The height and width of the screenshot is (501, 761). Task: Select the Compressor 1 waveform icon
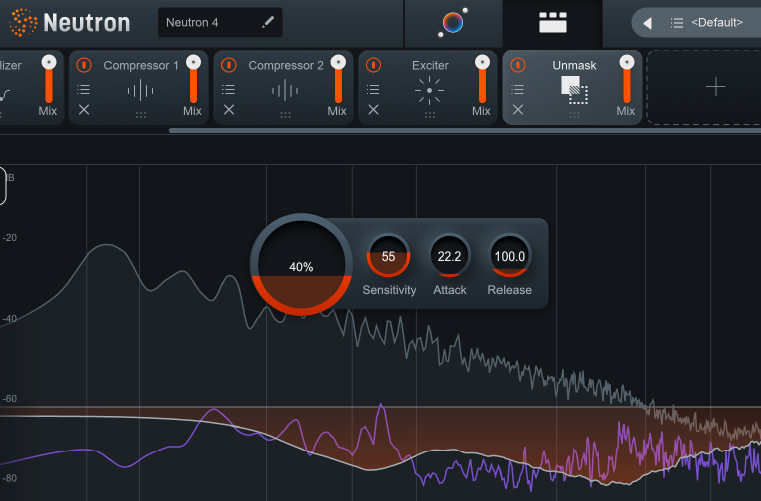[140, 90]
